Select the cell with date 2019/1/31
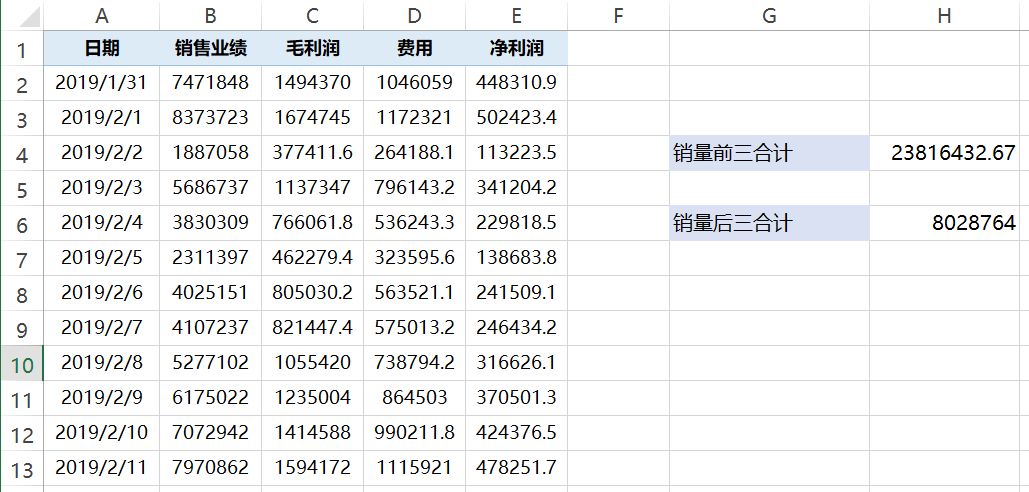 coord(102,83)
